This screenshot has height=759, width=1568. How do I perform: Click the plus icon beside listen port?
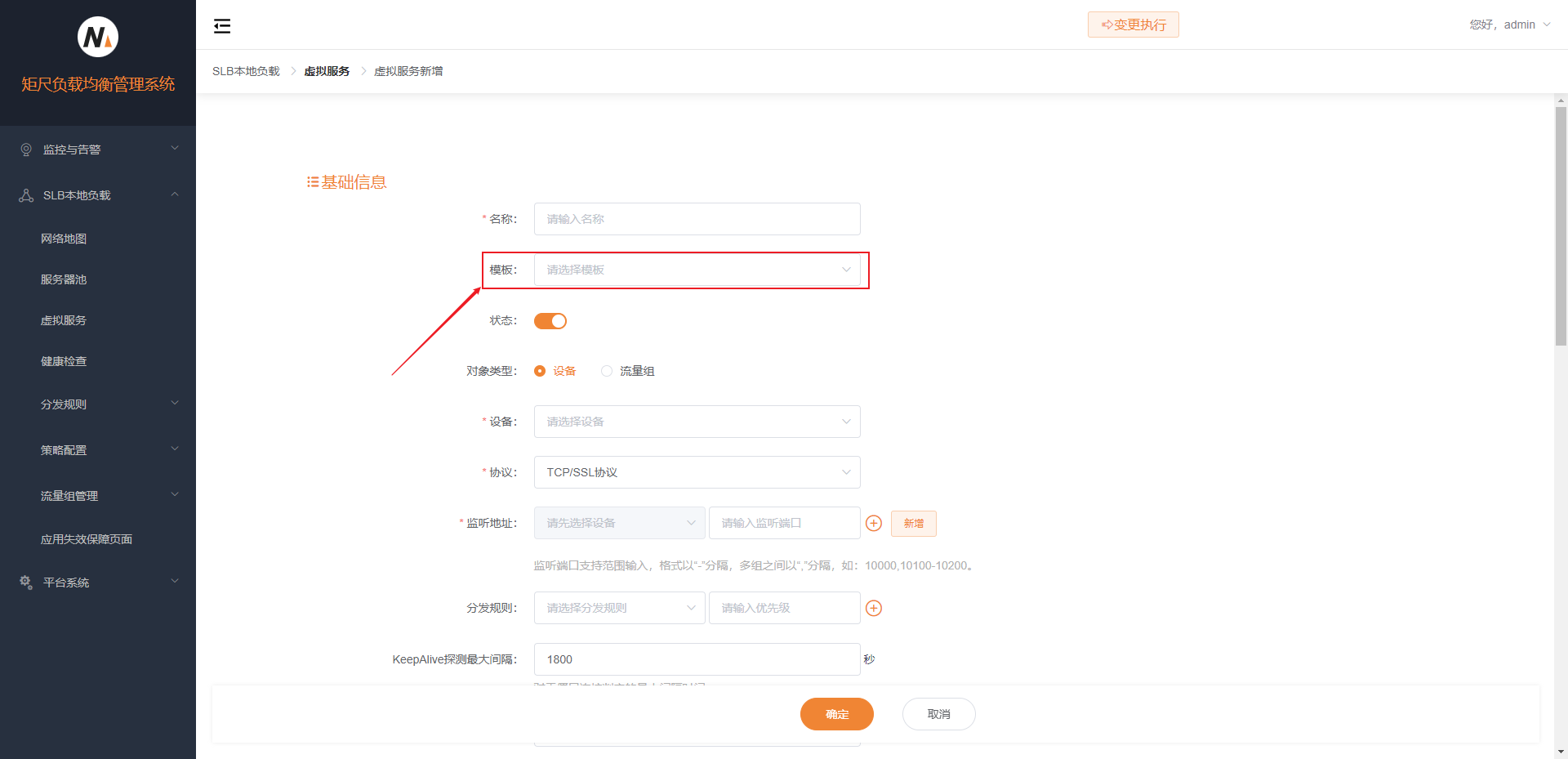pyautogui.click(x=874, y=524)
